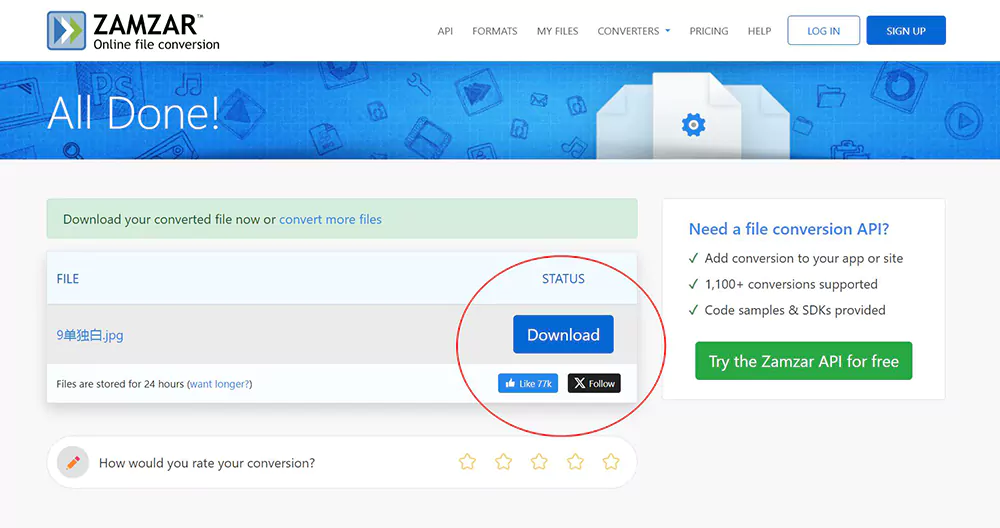
Task: Open the 9单独白.jpg file link
Action: pos(90,335)
